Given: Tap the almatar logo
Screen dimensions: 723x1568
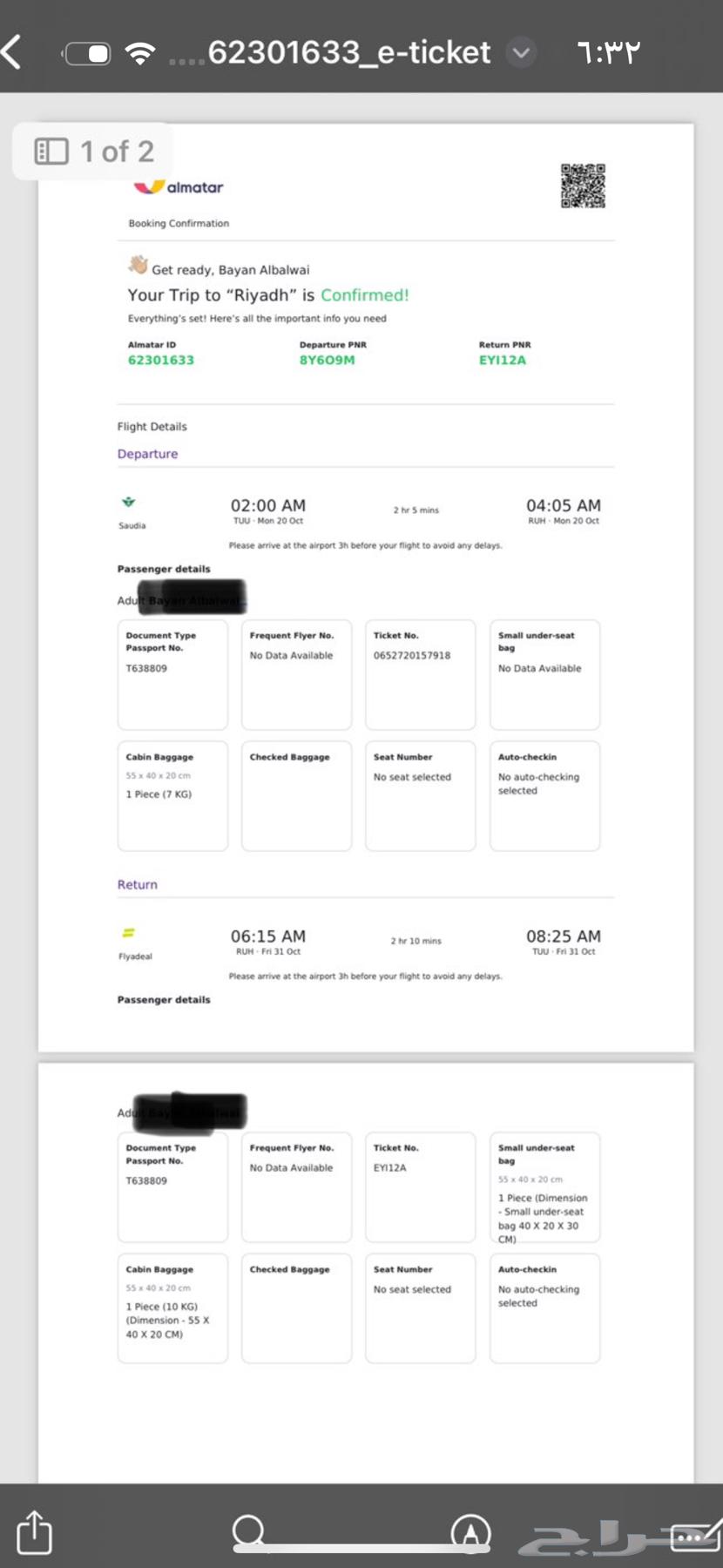Looking at the screenshot, I should click(x=179, y=186).
